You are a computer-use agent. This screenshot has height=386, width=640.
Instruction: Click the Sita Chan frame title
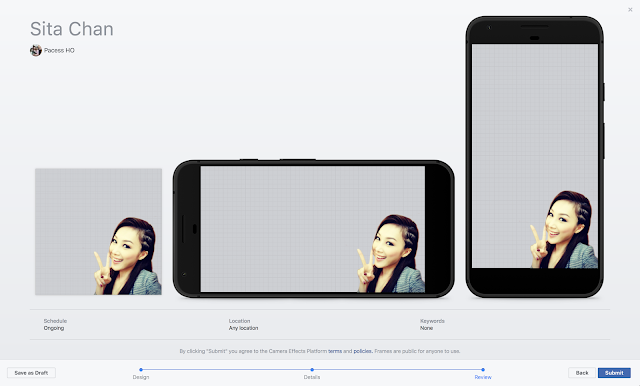point(72,29)
